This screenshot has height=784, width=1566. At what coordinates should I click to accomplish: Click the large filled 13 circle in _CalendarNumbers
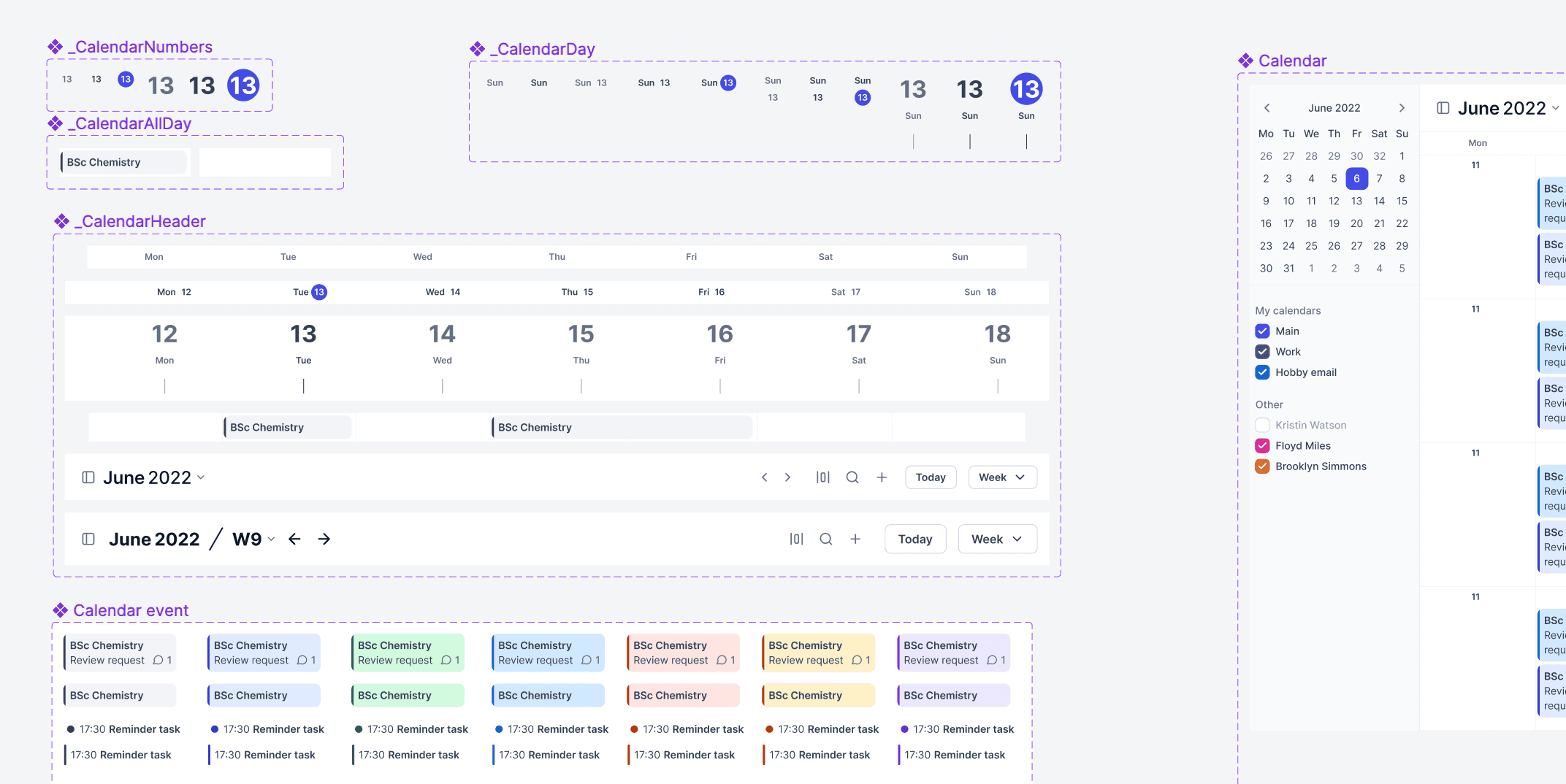[x=243, y=85]
